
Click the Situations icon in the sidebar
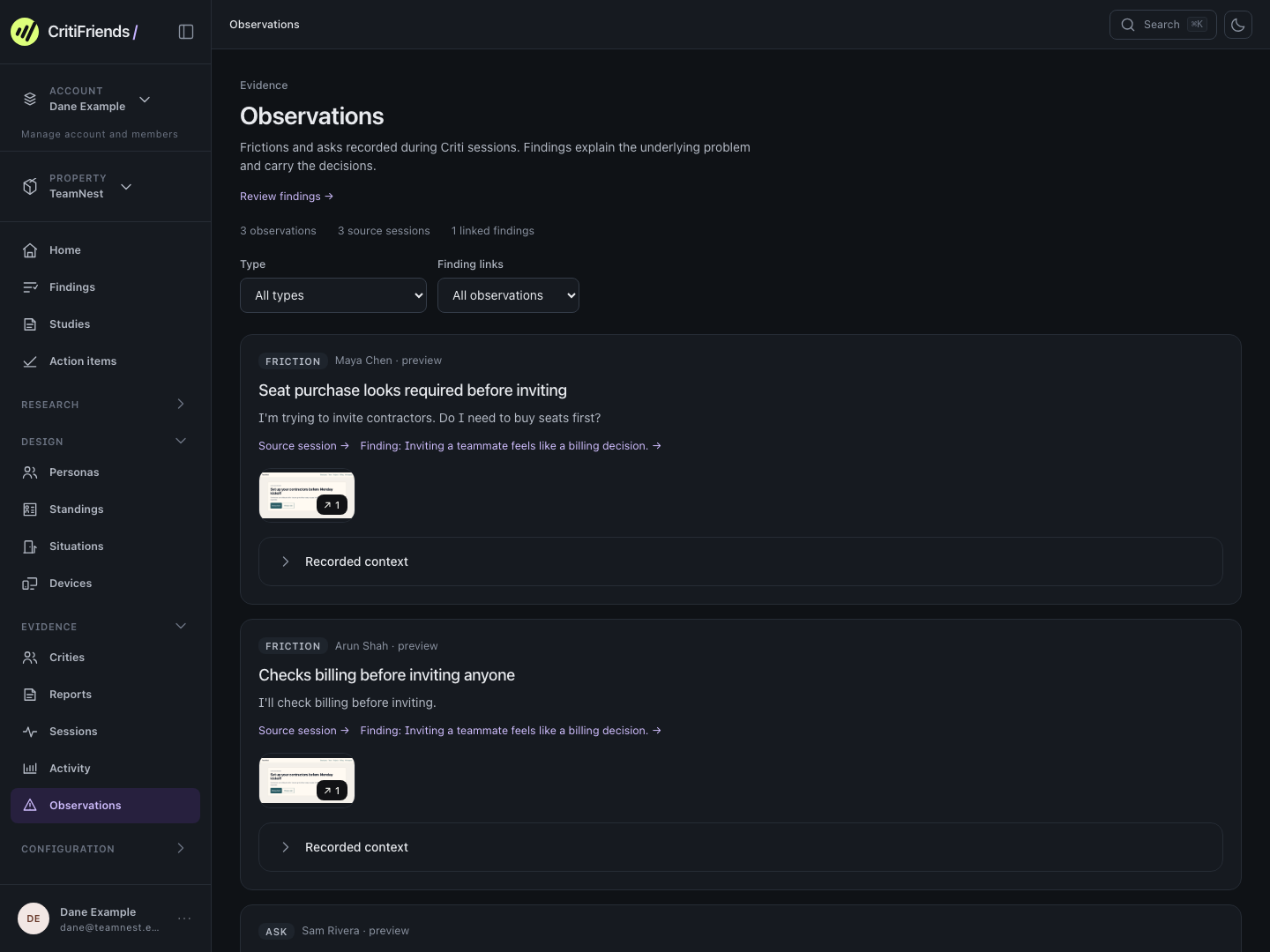(30, 547)
